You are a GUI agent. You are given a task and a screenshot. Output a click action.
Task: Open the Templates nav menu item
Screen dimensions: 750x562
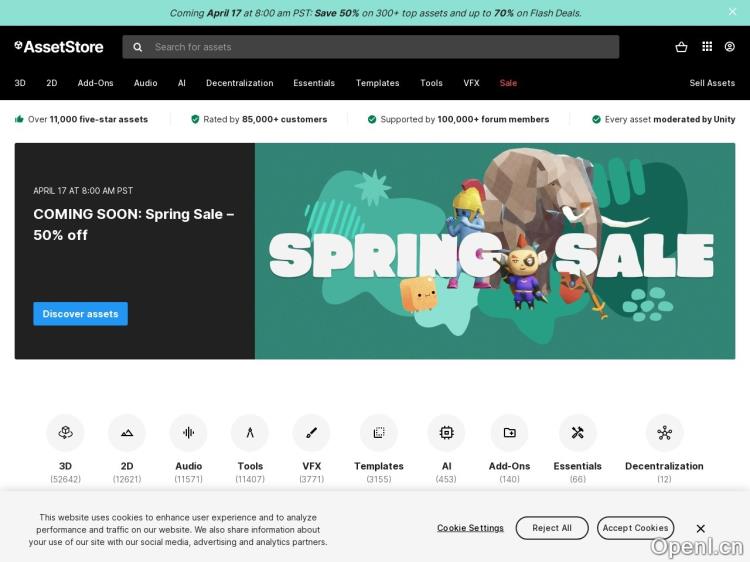click(377, 83)
